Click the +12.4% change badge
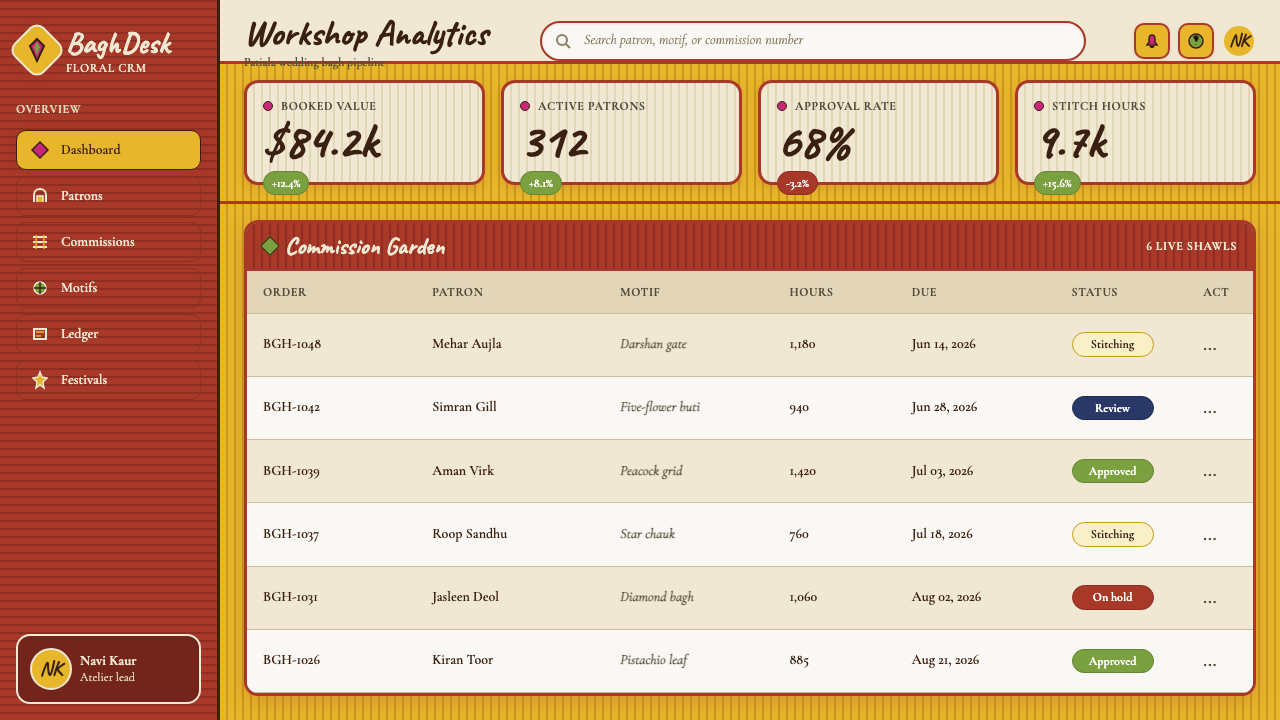 click(286, 184)
